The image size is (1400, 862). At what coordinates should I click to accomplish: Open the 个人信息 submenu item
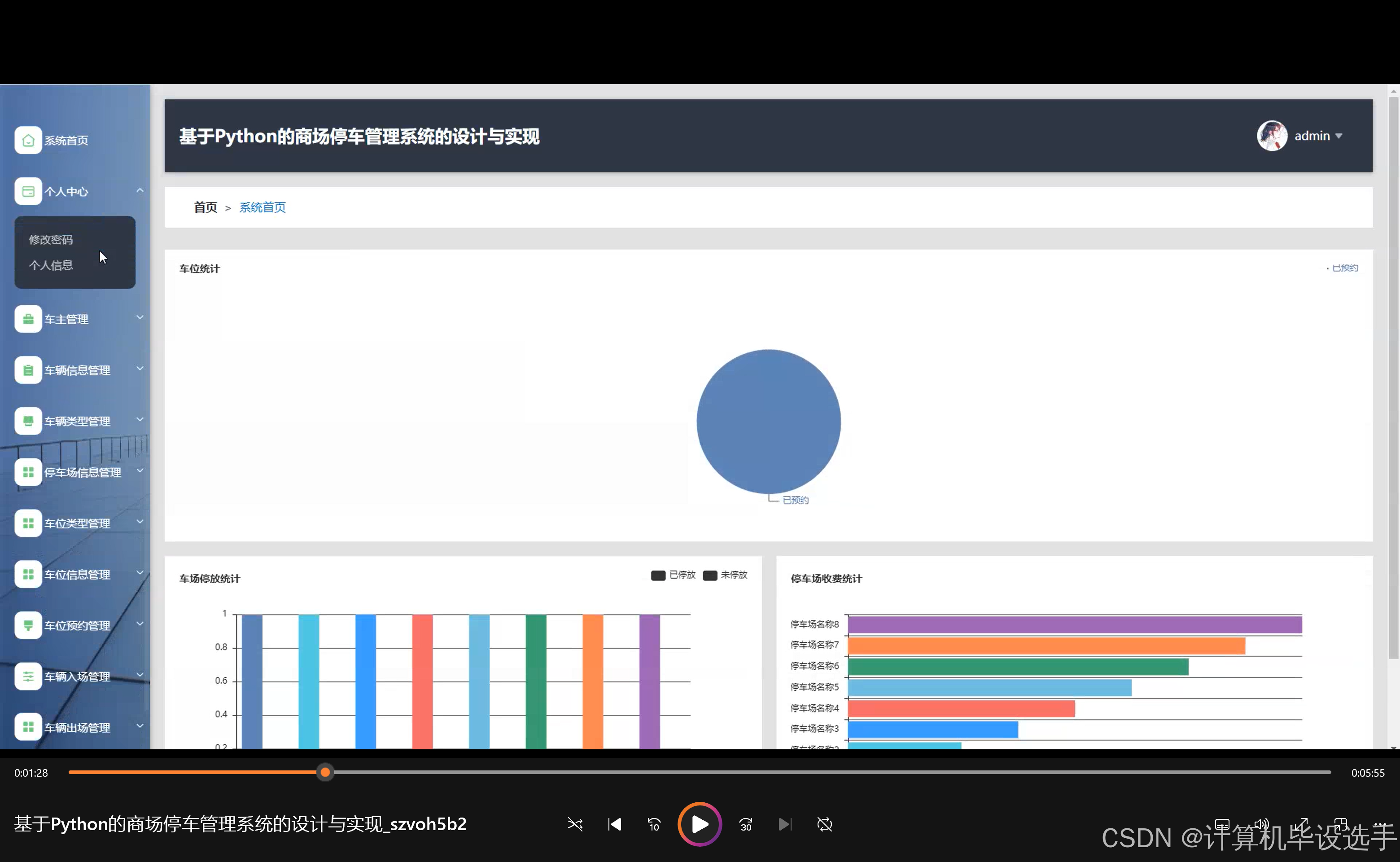[x=51, y=266]
